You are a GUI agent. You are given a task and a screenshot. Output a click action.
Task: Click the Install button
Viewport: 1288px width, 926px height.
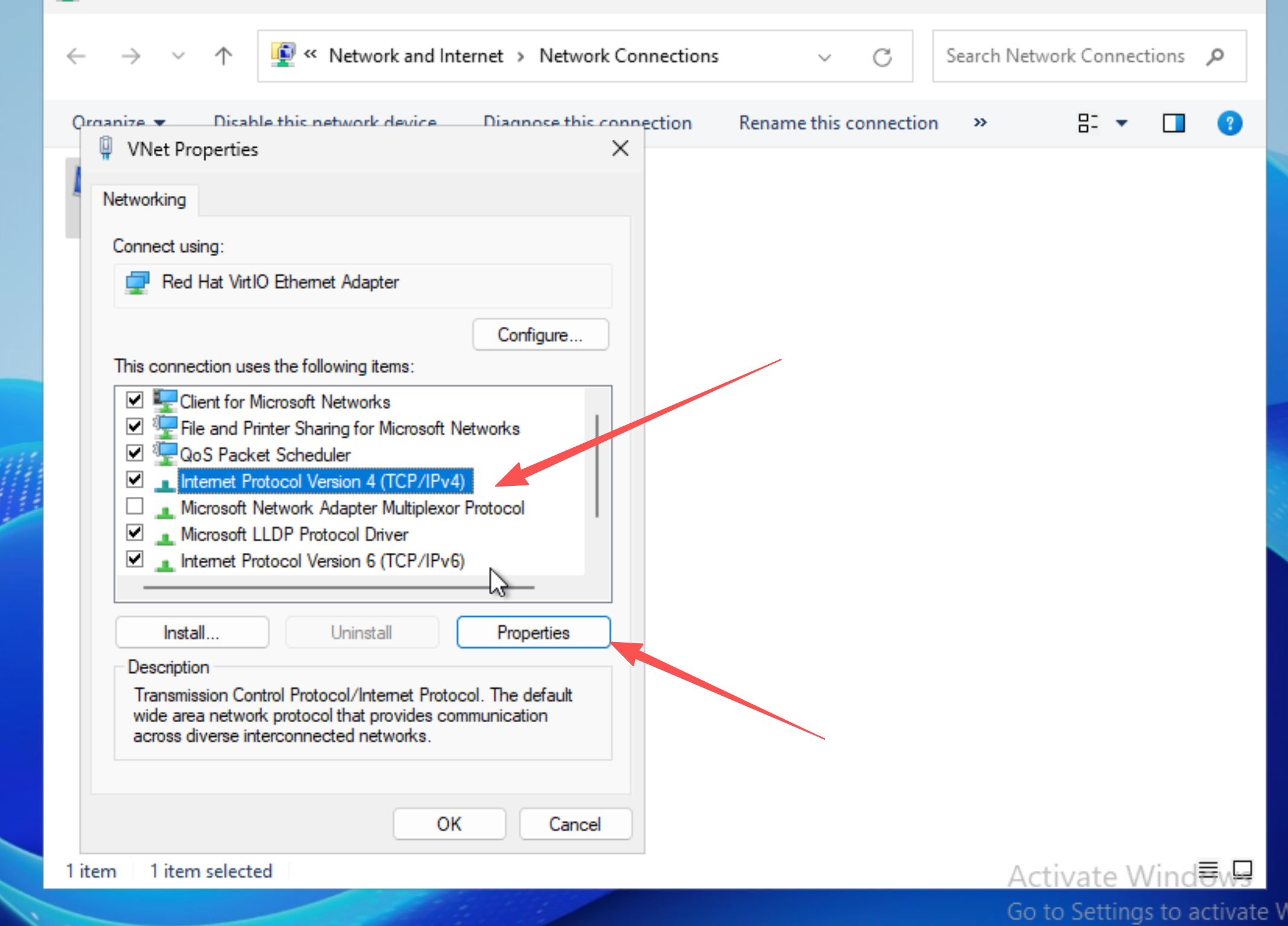pos(192,632)
